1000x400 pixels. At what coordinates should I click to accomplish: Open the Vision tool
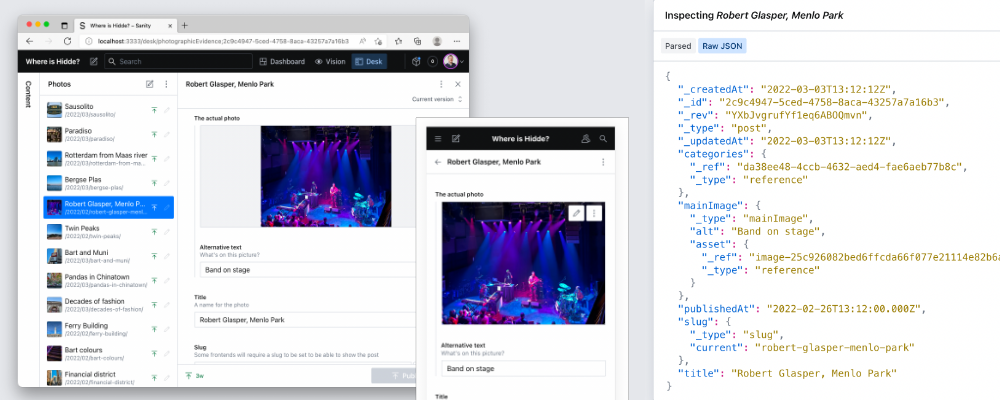tap(330, 62)
